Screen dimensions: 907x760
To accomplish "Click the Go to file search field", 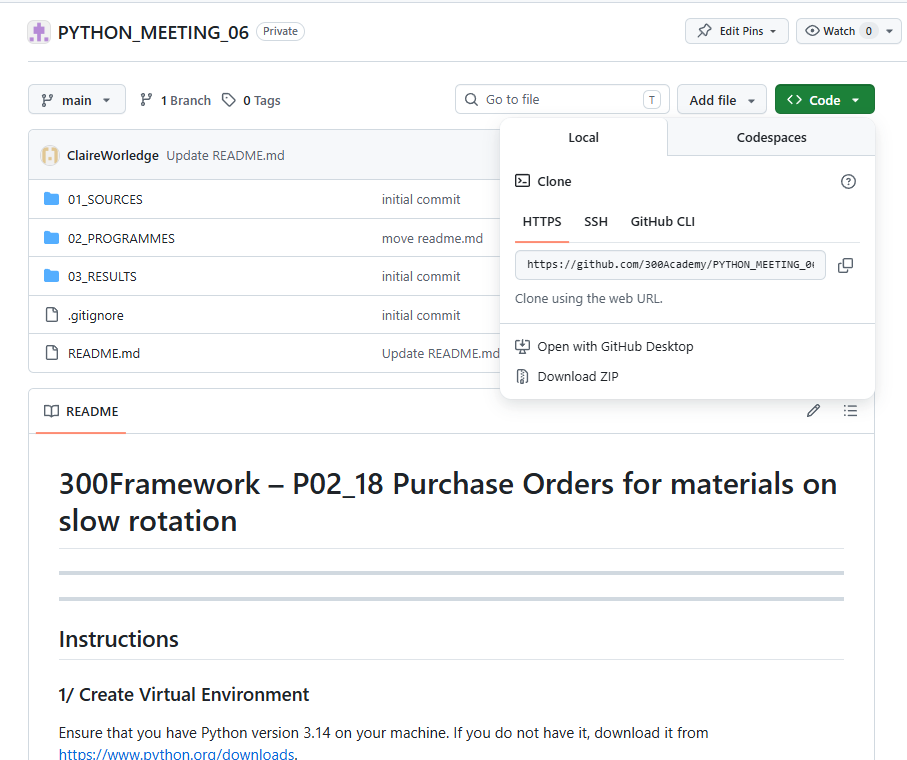I will 562,99.
